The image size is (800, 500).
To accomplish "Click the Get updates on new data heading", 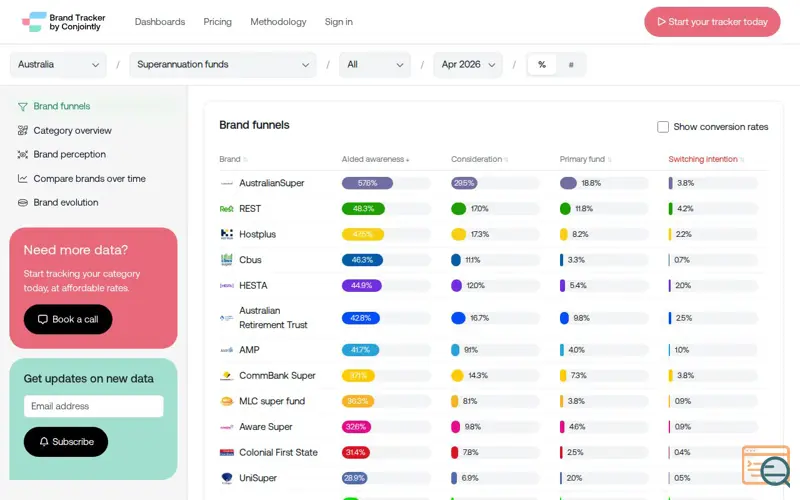I will (x=88, y=379).
